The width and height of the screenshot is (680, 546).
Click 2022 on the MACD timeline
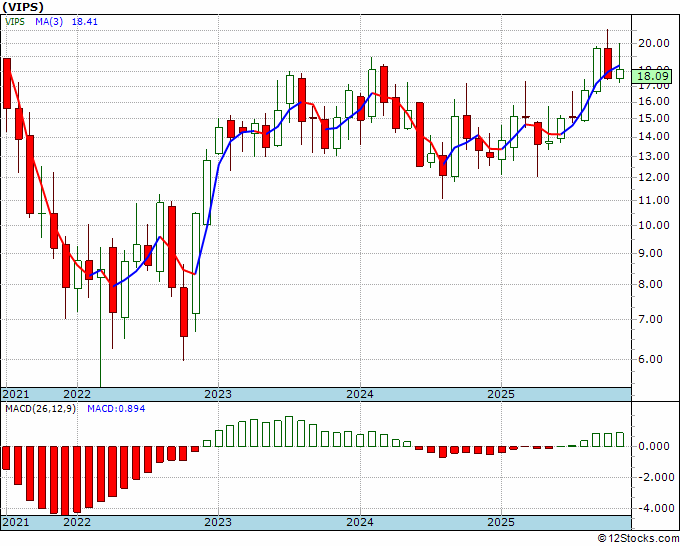77,522
